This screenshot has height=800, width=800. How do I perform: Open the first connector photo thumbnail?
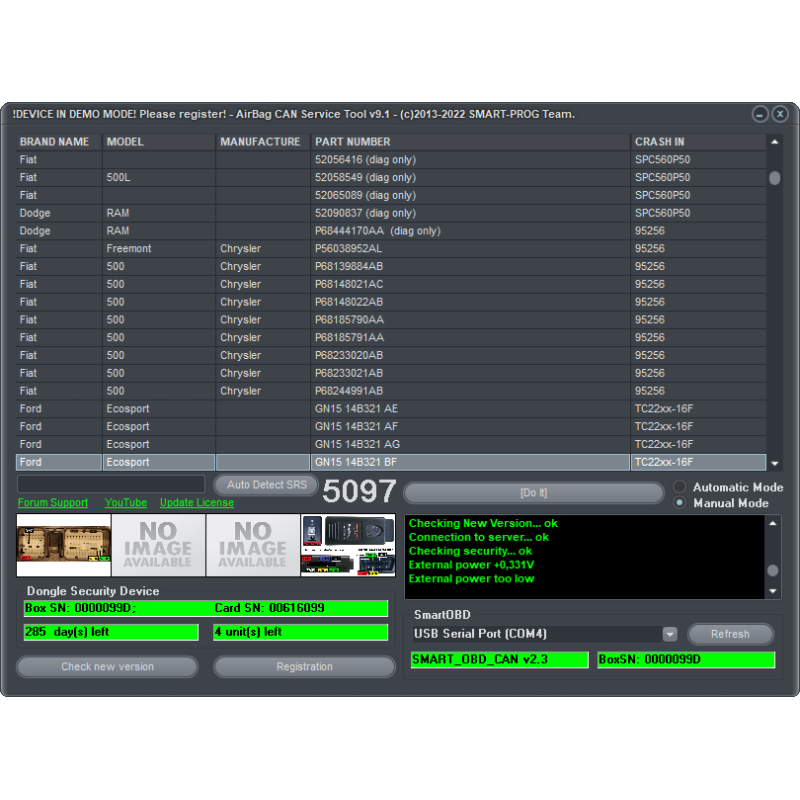(63, 545)
